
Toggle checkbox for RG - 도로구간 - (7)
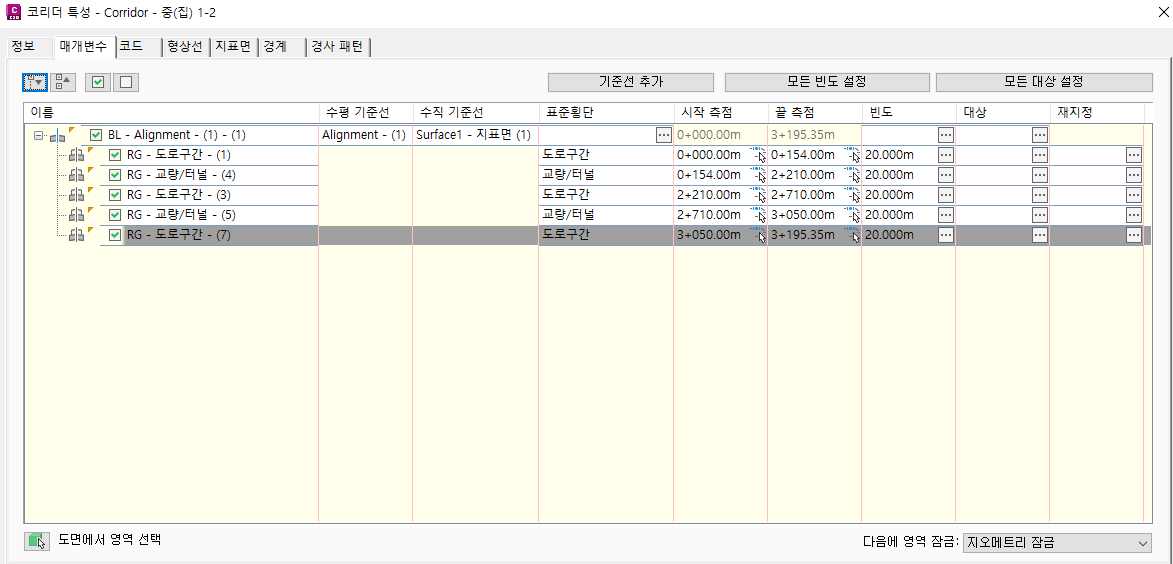pyautogui.click(x=115, y=235)
